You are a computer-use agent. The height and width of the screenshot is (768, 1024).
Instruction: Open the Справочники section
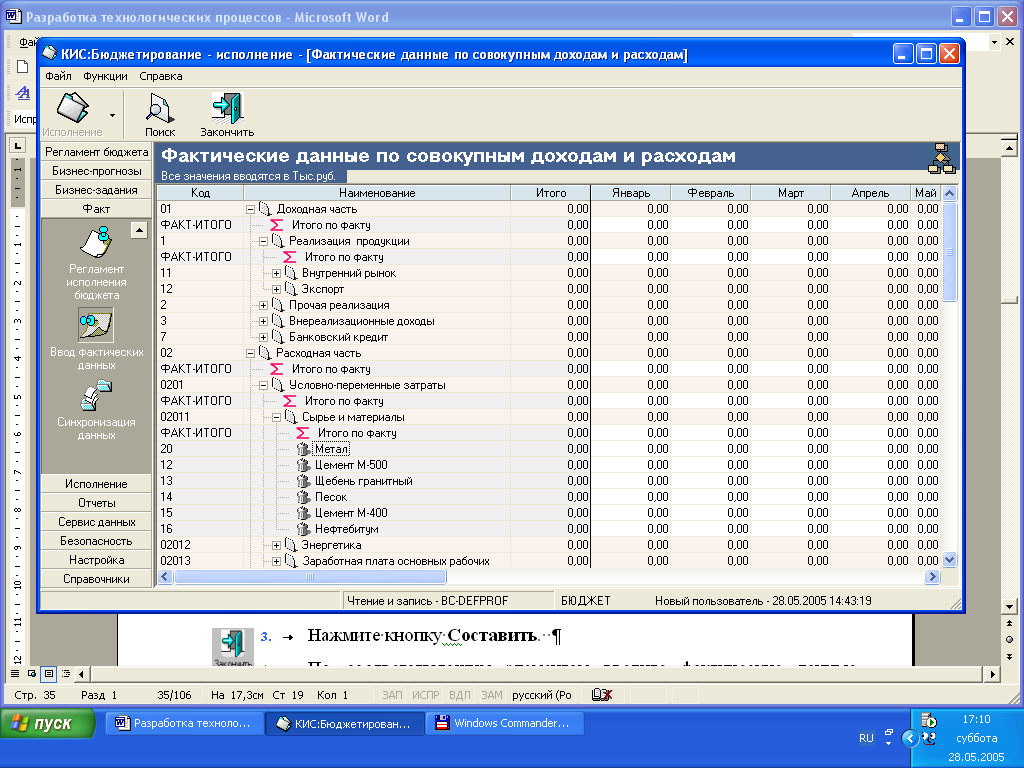tap(96, 579)
